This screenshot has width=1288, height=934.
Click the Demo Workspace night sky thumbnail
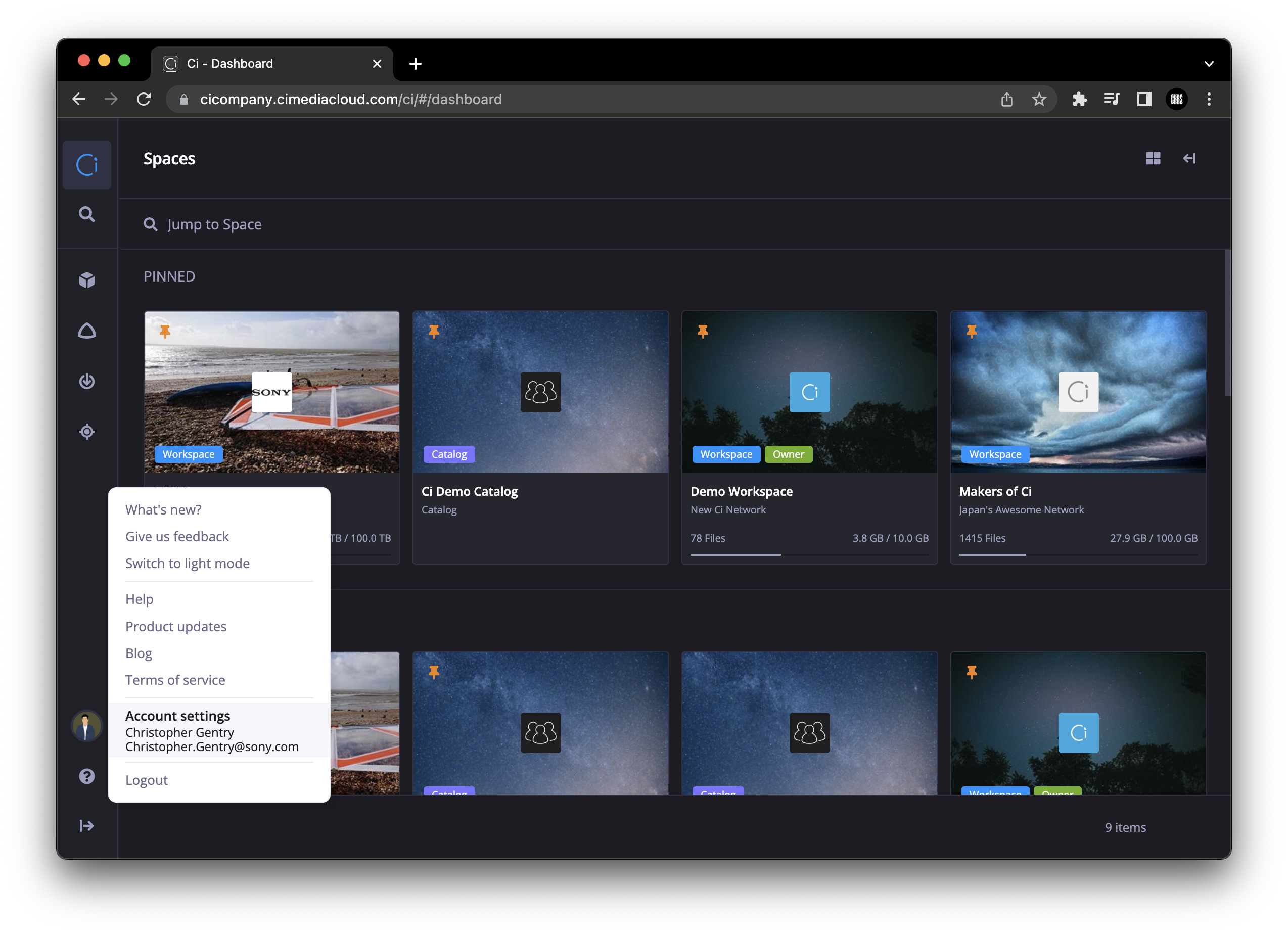point(809,392)
